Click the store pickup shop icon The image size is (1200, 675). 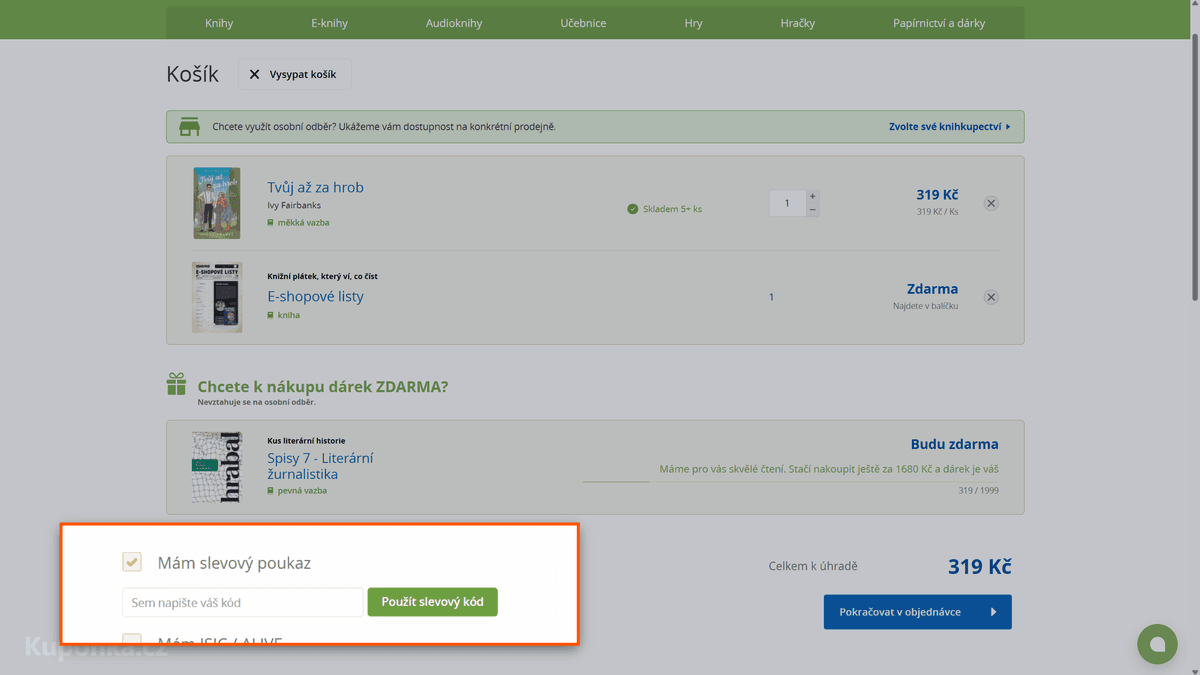coord(189,127)
